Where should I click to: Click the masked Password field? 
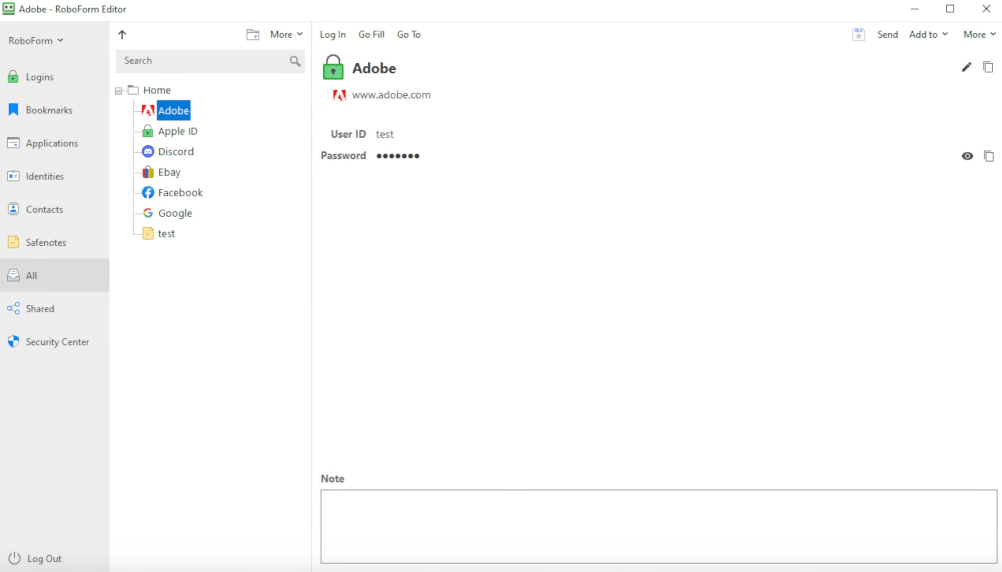click(x=397, y=156)
